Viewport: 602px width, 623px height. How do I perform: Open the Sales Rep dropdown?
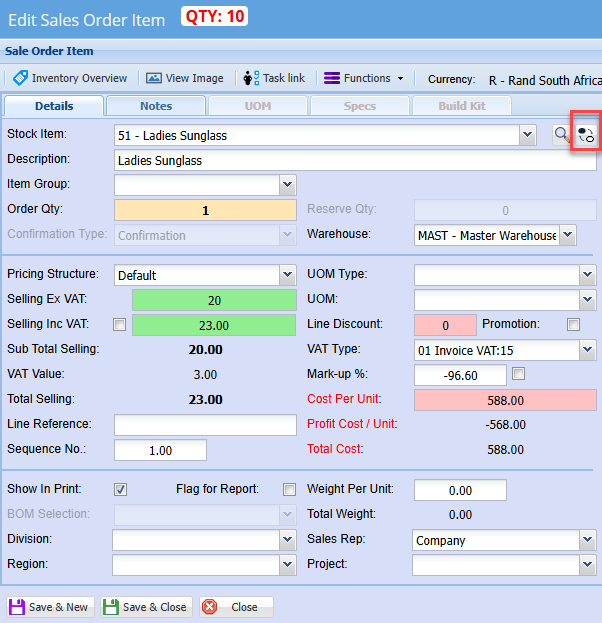click(x=588, y=540)
